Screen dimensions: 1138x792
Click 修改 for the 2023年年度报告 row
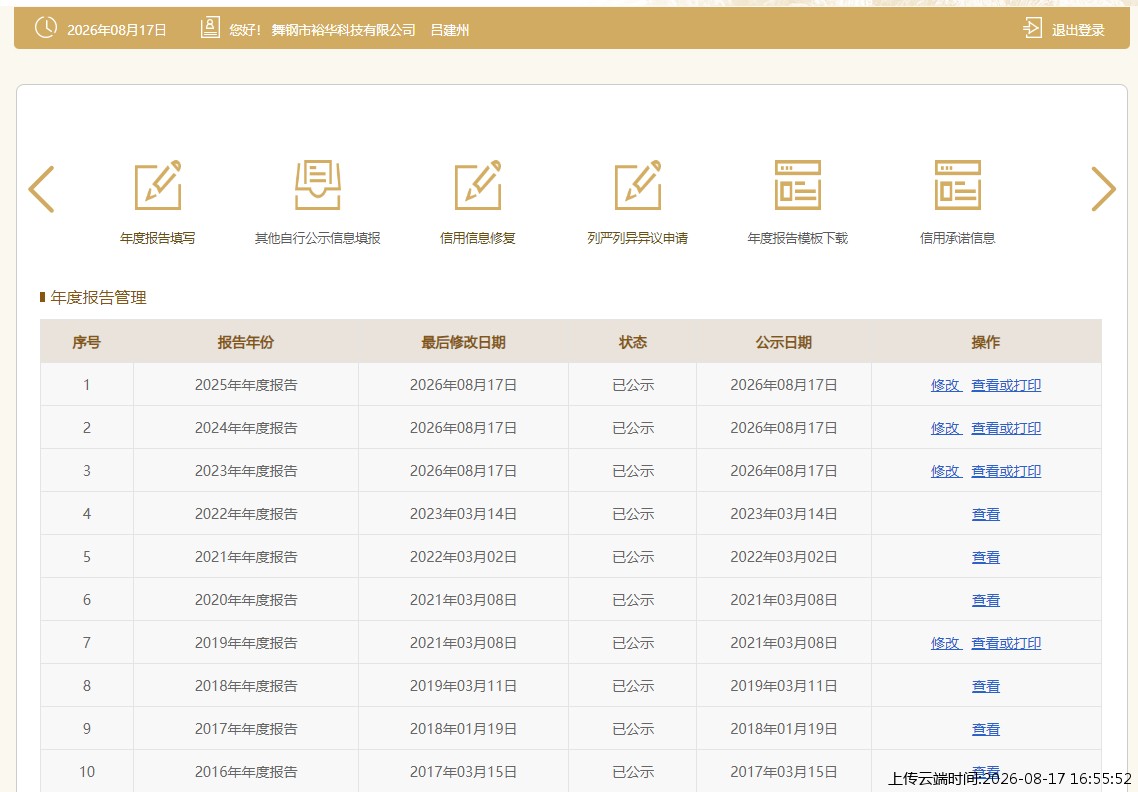pyautogui.click(x=946, y=470)
